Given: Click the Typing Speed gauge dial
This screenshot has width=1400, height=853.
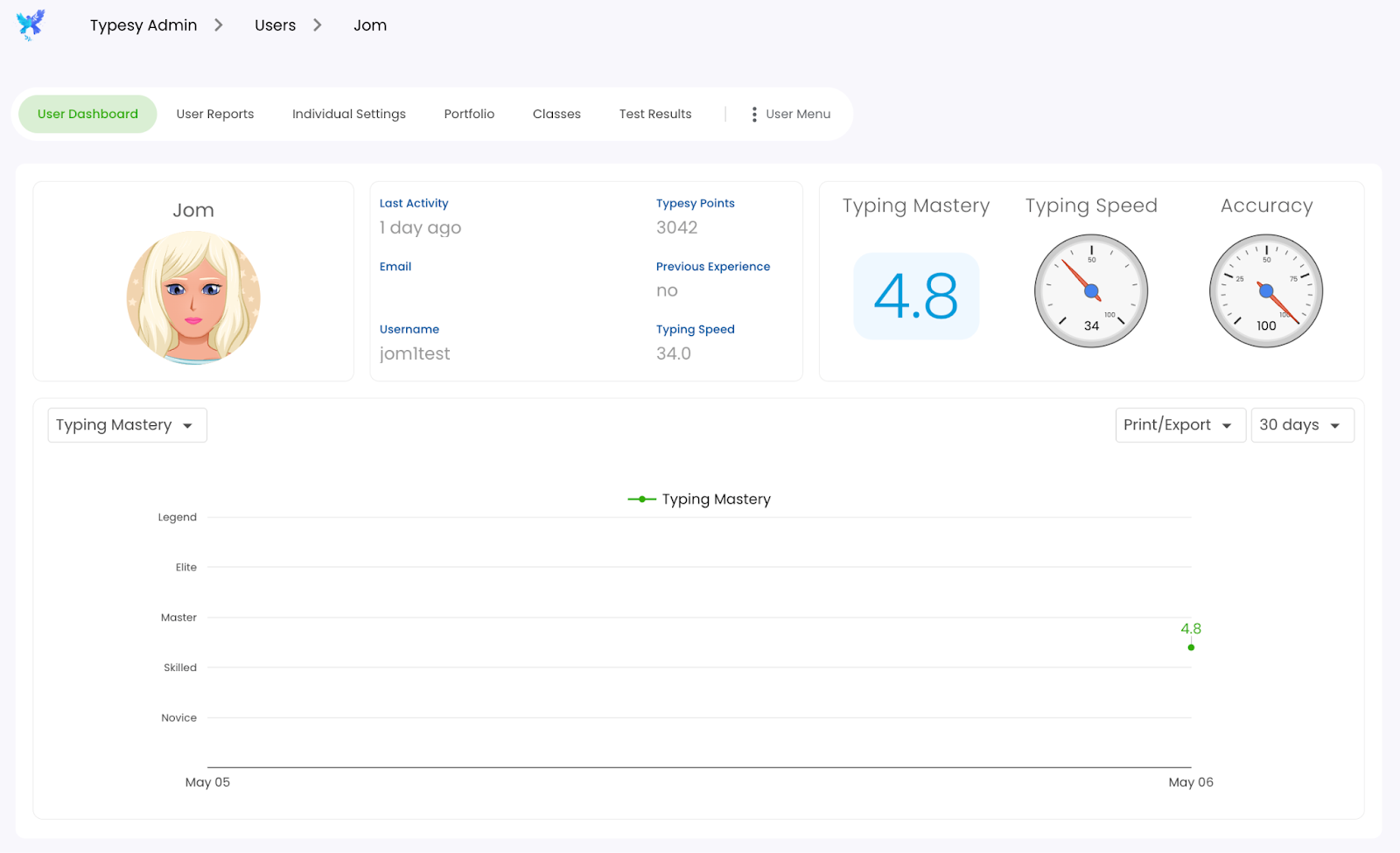Looking at the screenshot, I should 1091,290.
